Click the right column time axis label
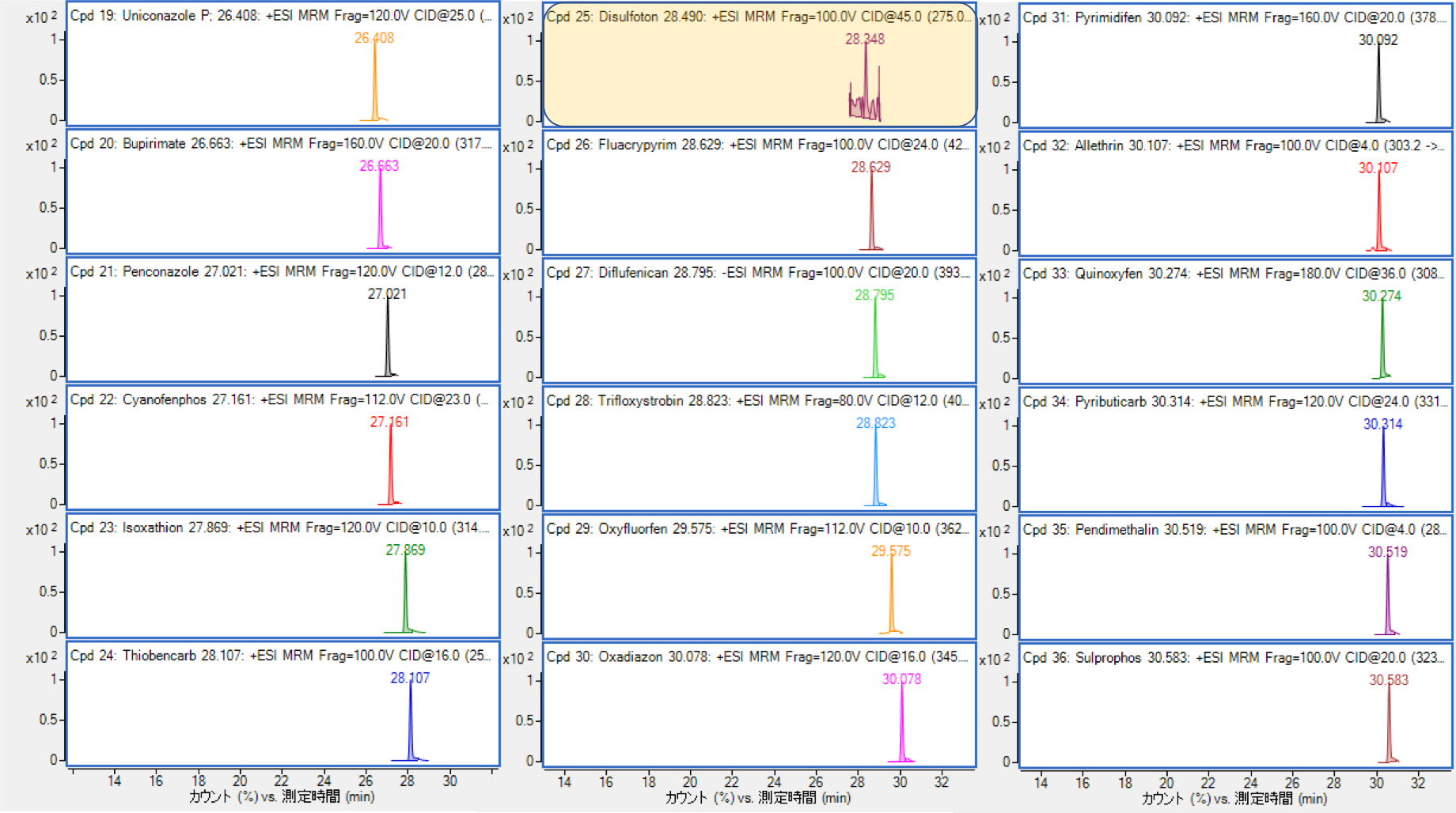1456x813 pixels. (x=1234, y=799)
